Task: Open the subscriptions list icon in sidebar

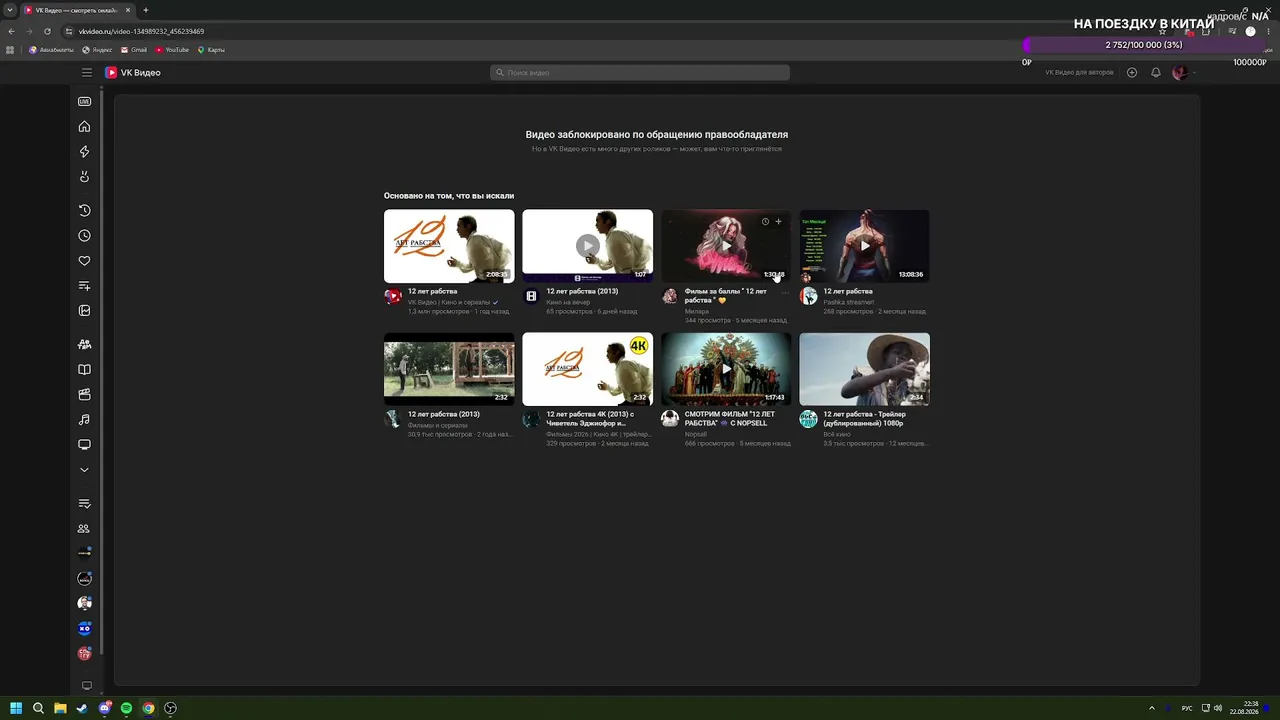Action: click(84, 504)
